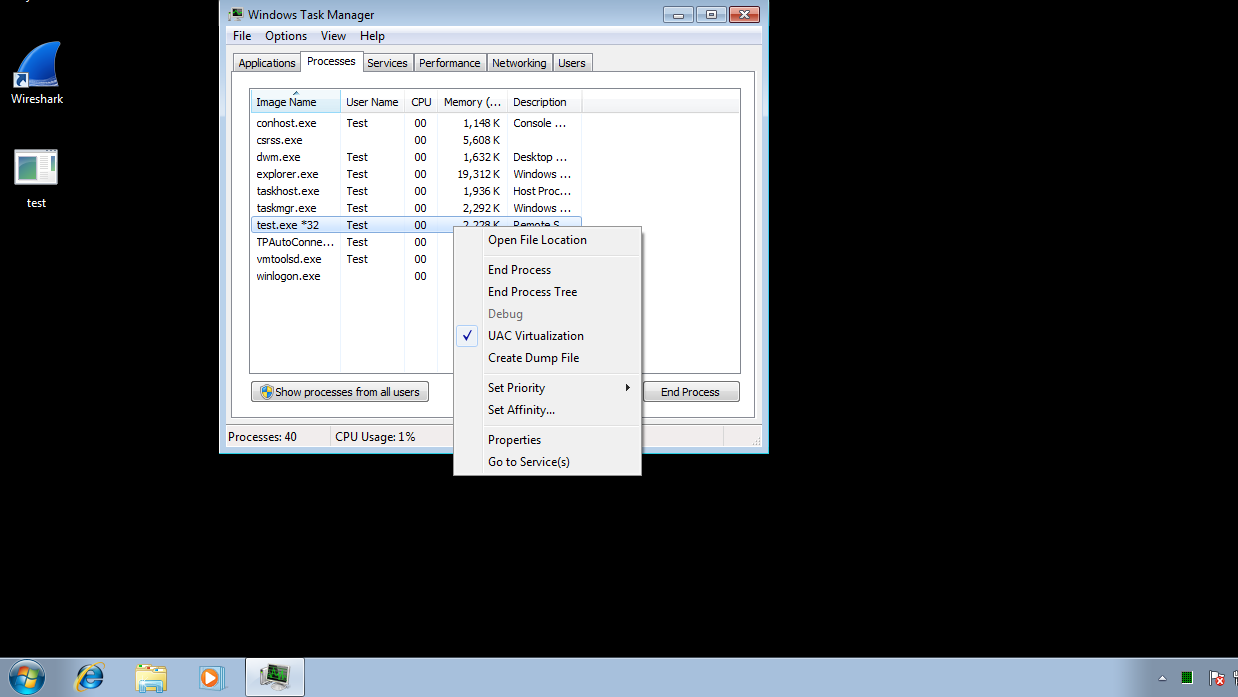Viewport: 1238px width, 697px height.
Task: Switch to the Networking tab
Action: pos(519,63)
